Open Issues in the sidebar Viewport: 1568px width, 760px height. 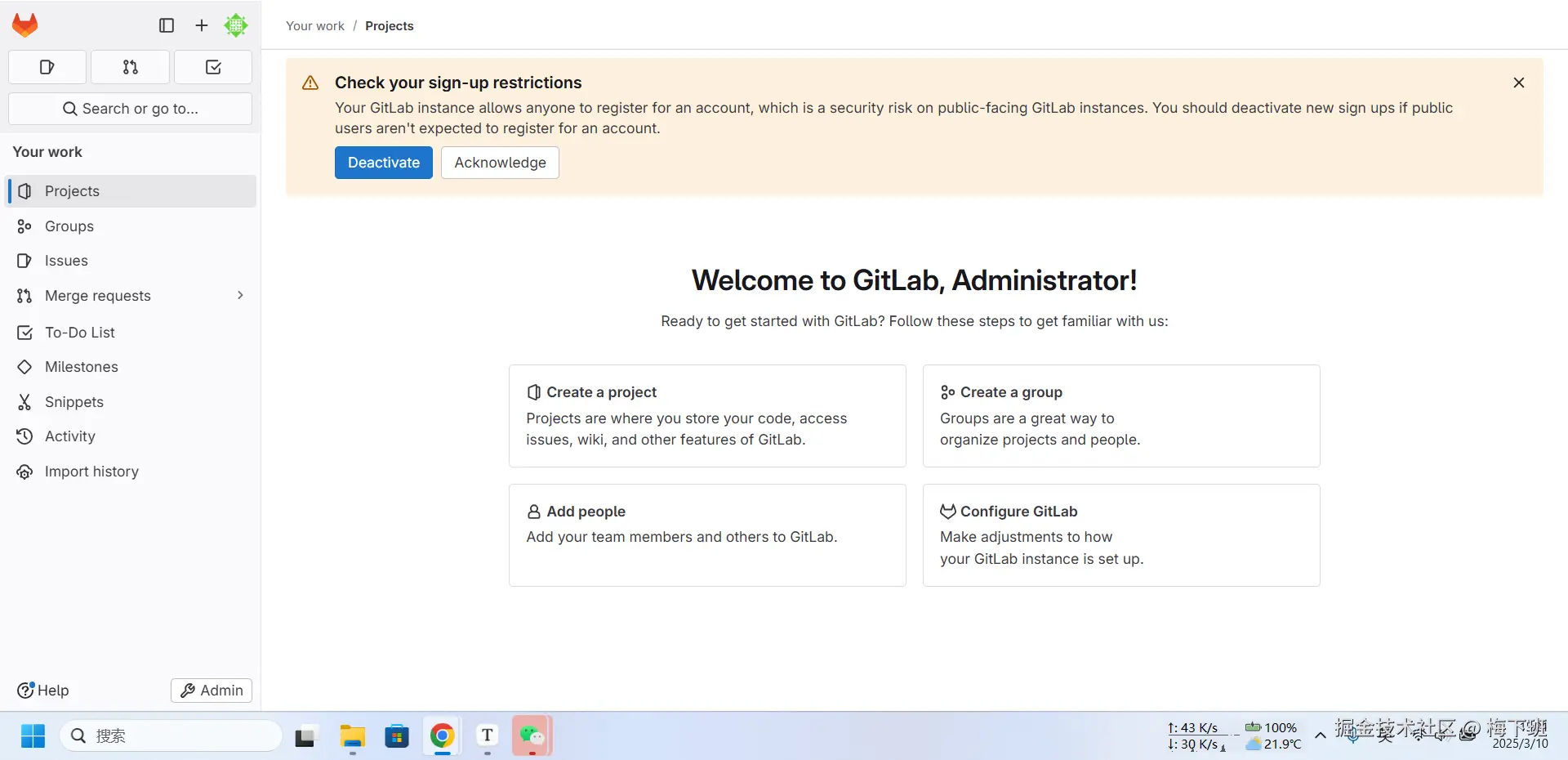coord(131,261)
